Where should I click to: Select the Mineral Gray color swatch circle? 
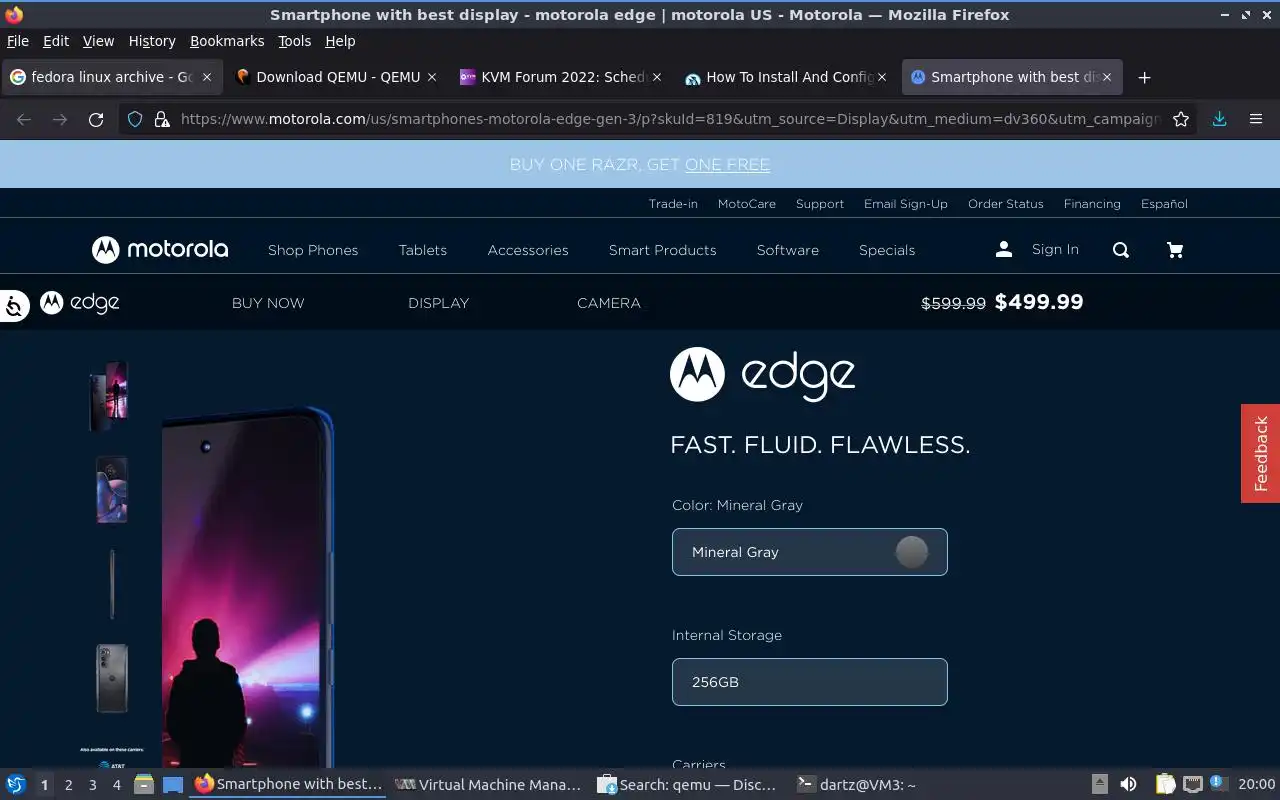tap(911, 552)
